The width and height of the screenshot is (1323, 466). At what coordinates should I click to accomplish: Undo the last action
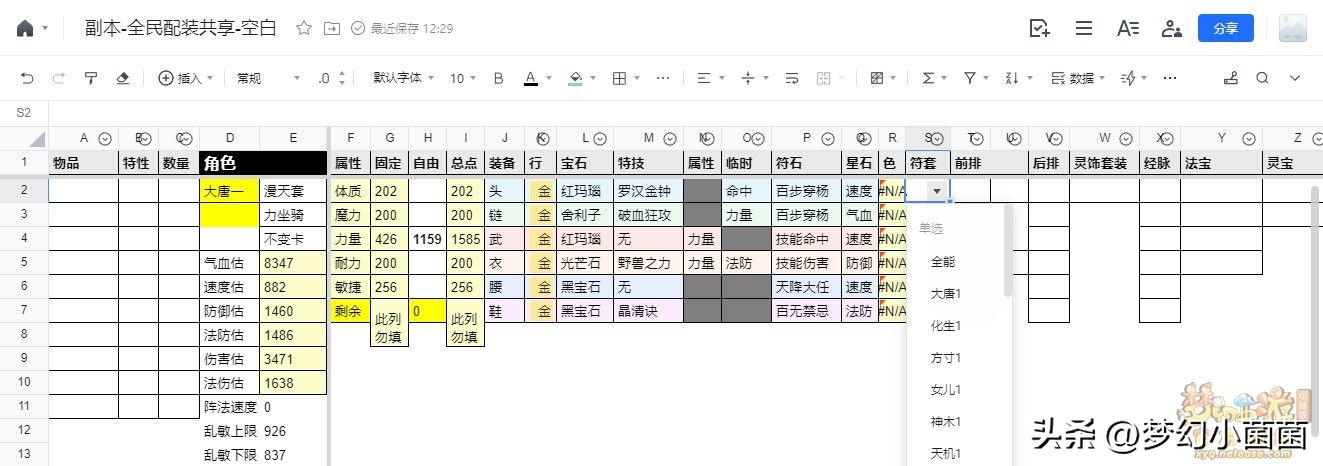pos(27,78)
